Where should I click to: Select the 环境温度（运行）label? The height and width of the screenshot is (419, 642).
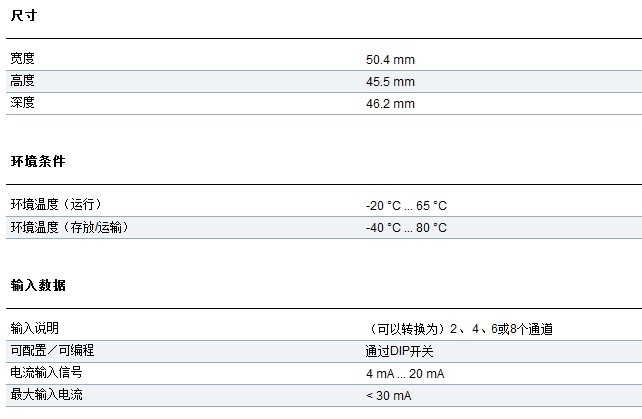tap(56, 205)
